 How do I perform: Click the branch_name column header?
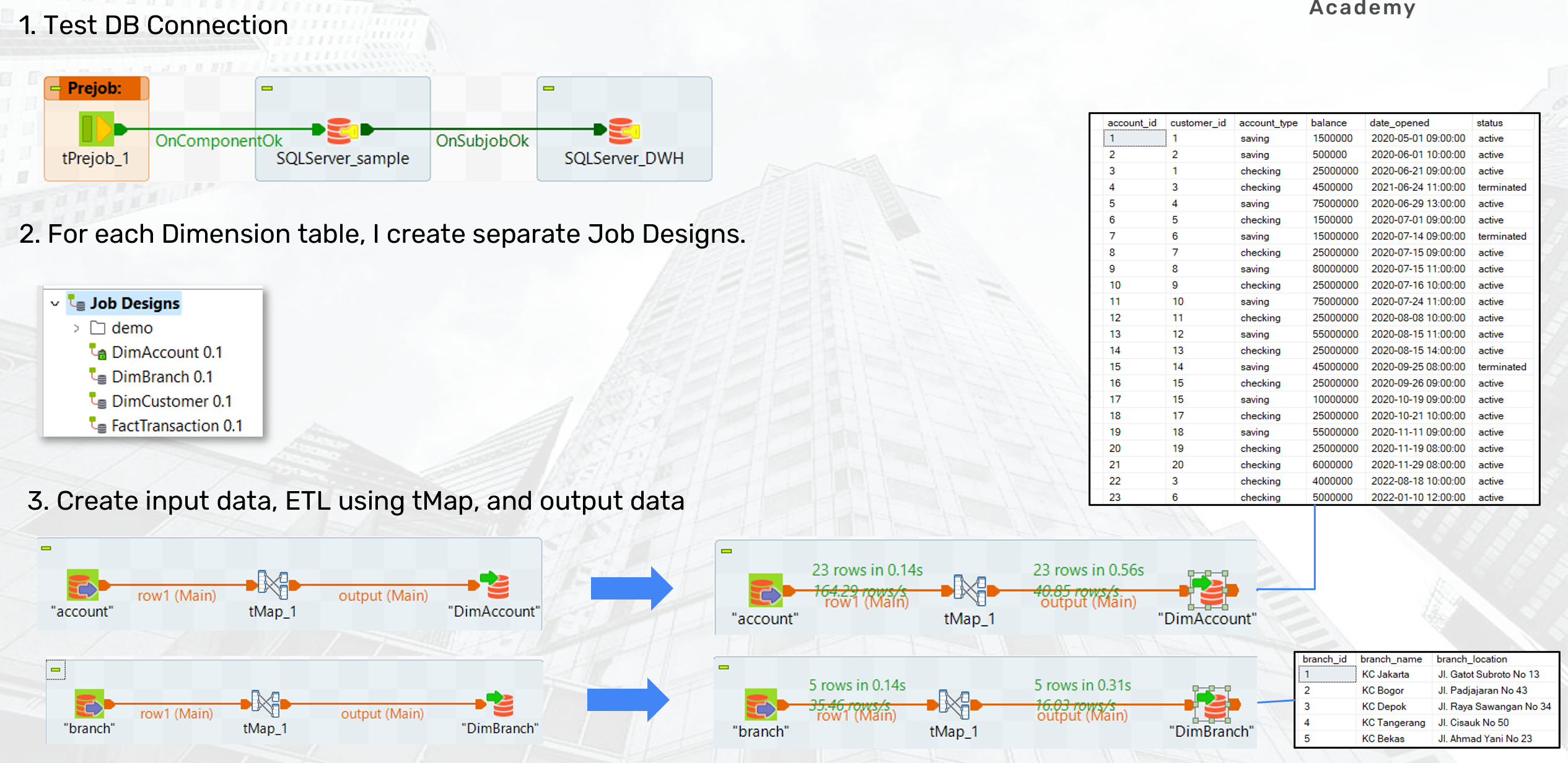pyautogui.click(x=1390, y=659)
